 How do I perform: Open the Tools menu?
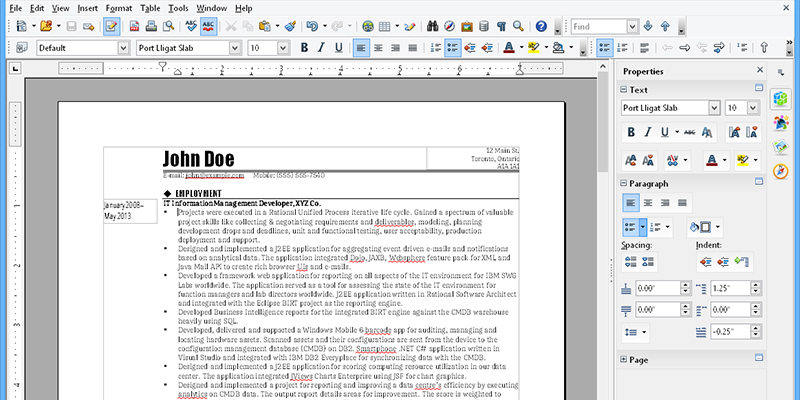(179, 8)
